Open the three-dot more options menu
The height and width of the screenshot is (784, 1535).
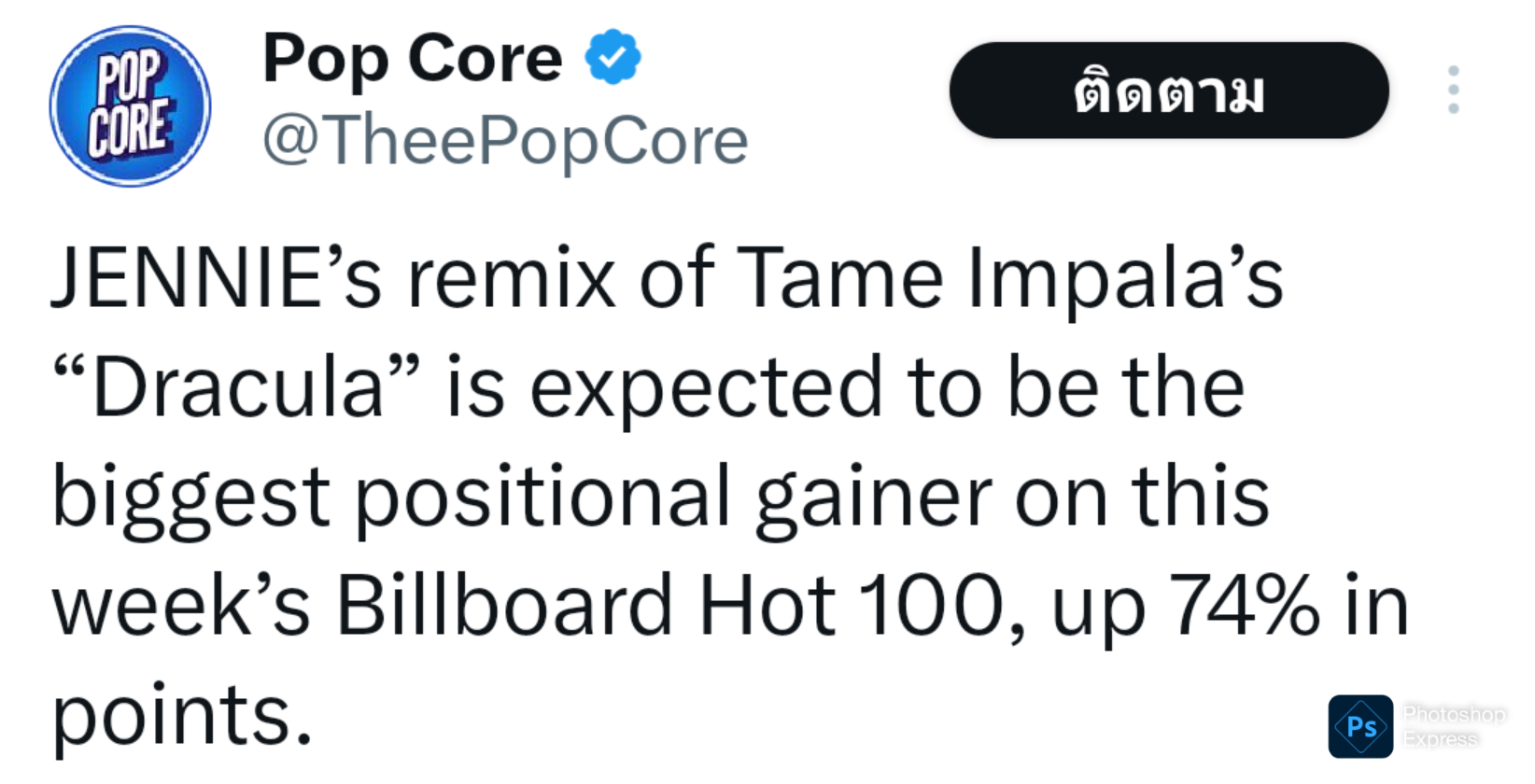(x=1453, y=91)
